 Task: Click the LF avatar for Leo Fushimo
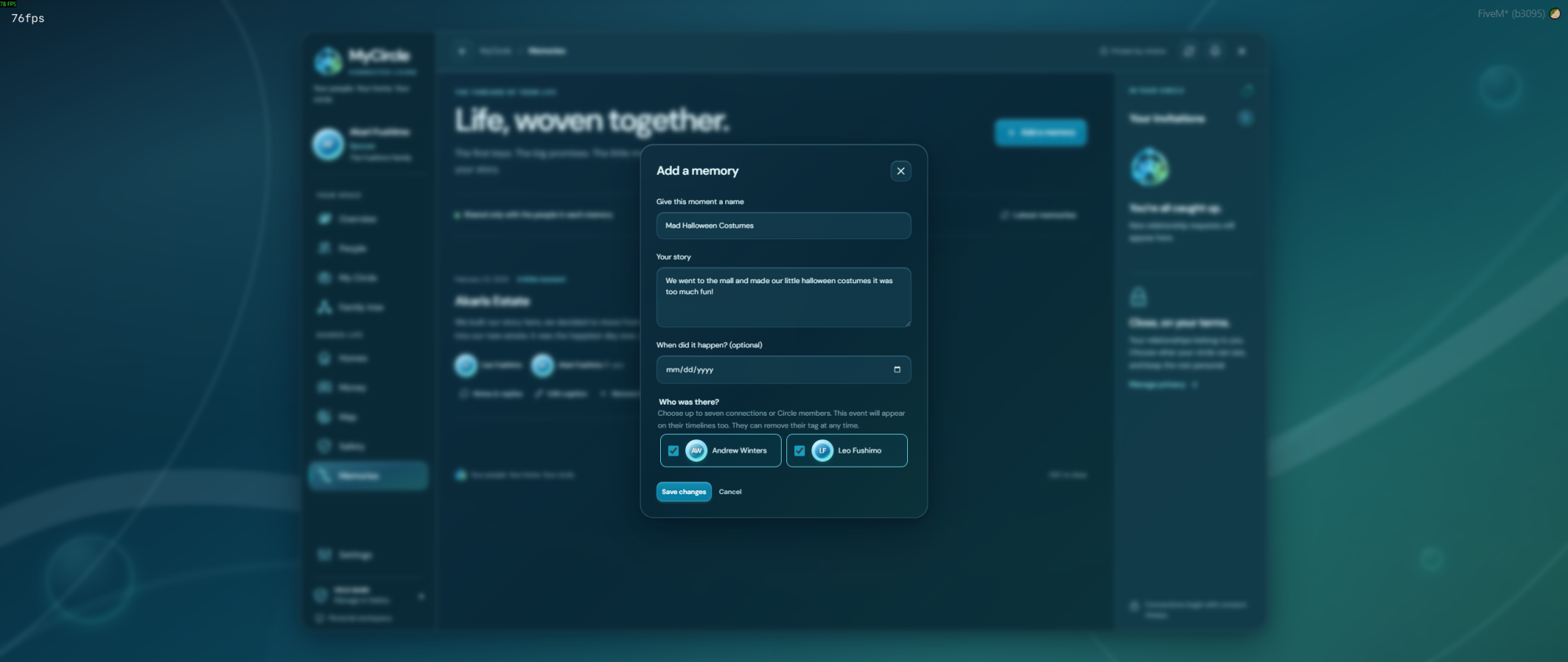tap(822, 450)
